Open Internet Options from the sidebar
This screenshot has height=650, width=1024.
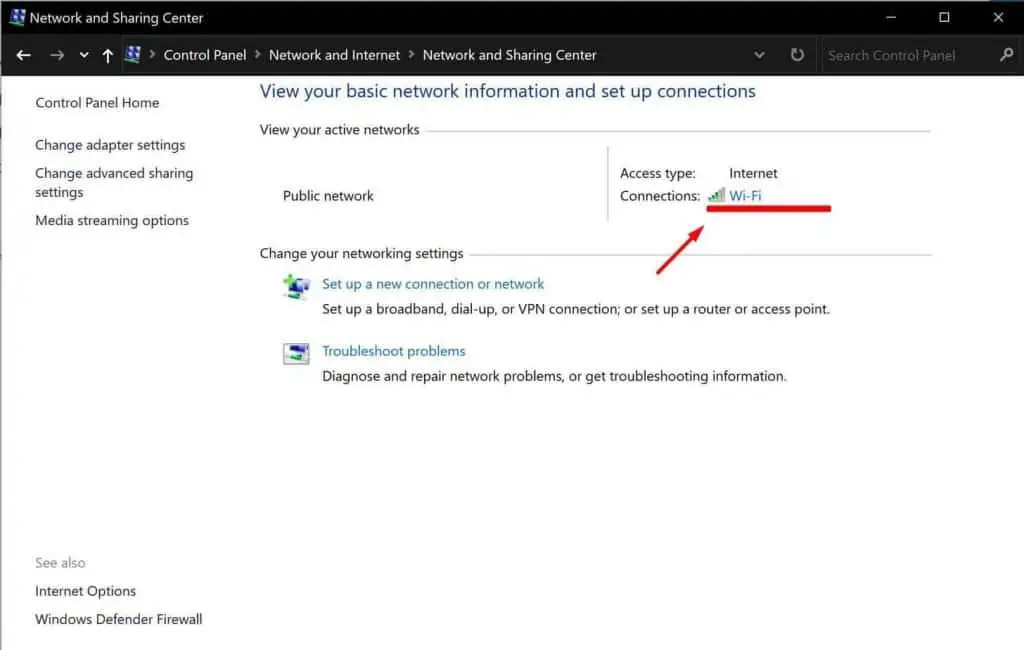pyautogui.click(x=85, y=591)
